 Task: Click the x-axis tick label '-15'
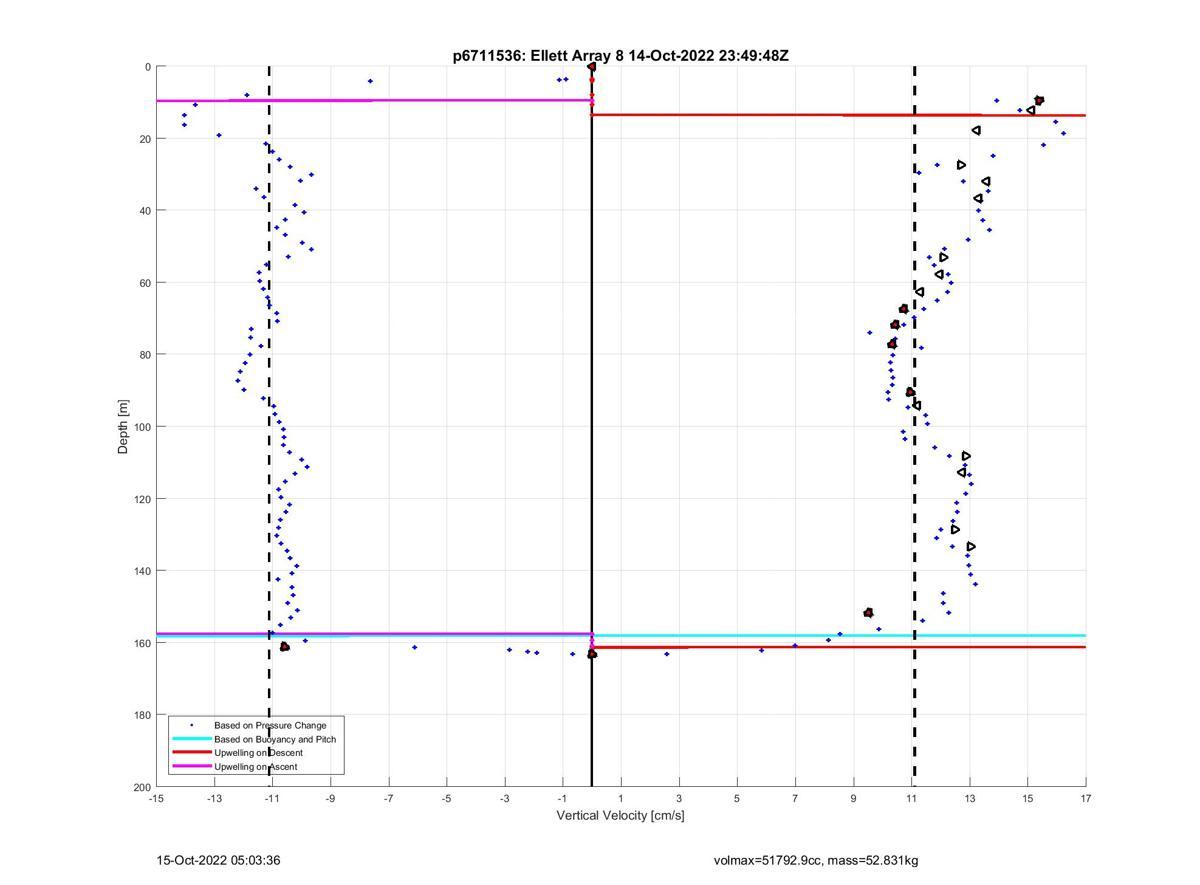pyautogui.click(x=156, y=799)
